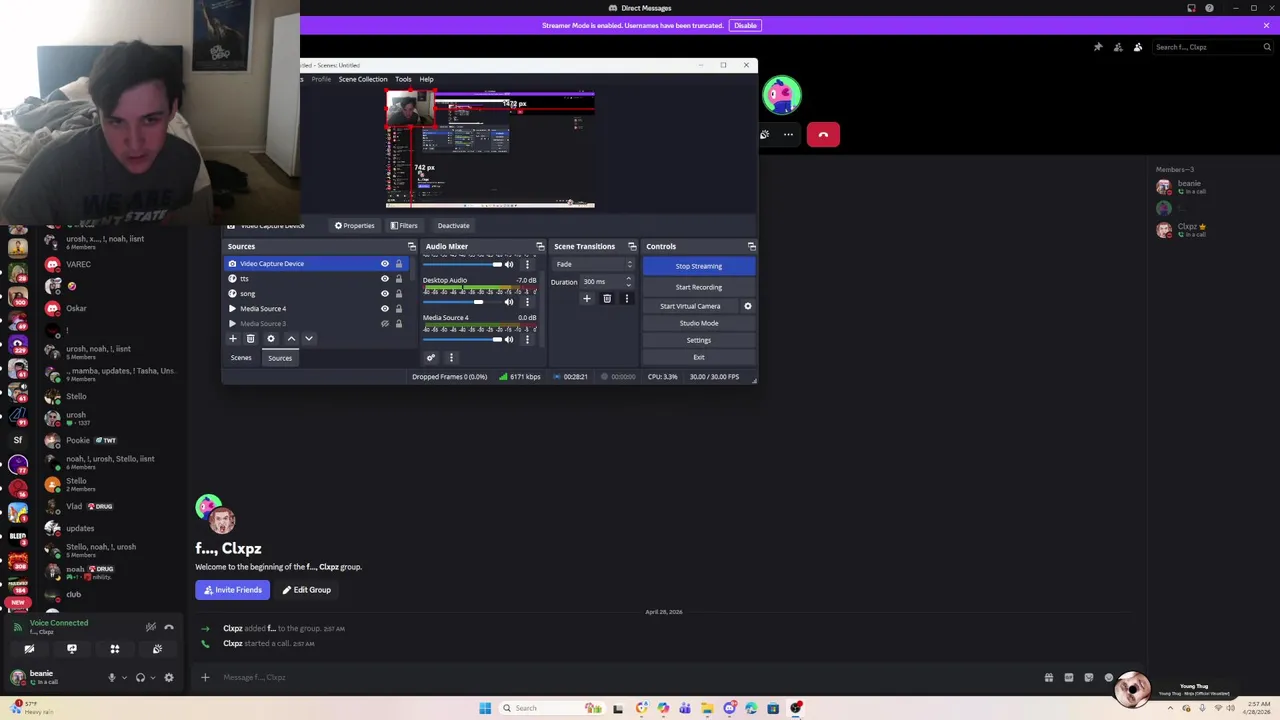The height and width of the screenshot is (720, 1280).
Task: Hang up the Discord call with red button
Action: coord(823,134)
